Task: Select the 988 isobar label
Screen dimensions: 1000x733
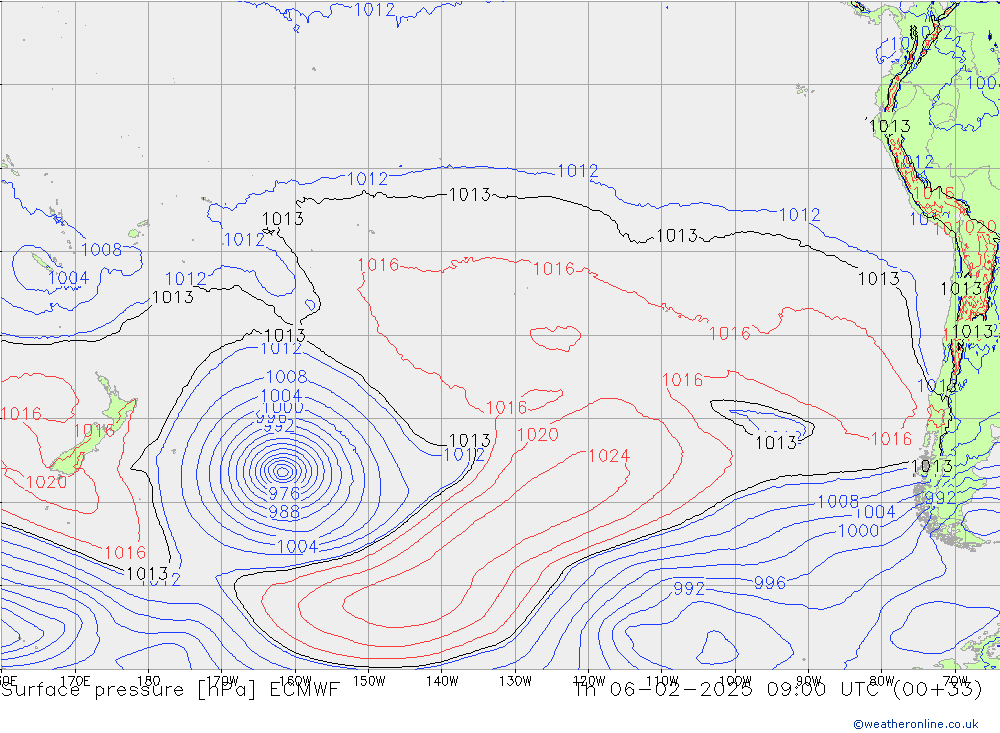Action: 284,512
